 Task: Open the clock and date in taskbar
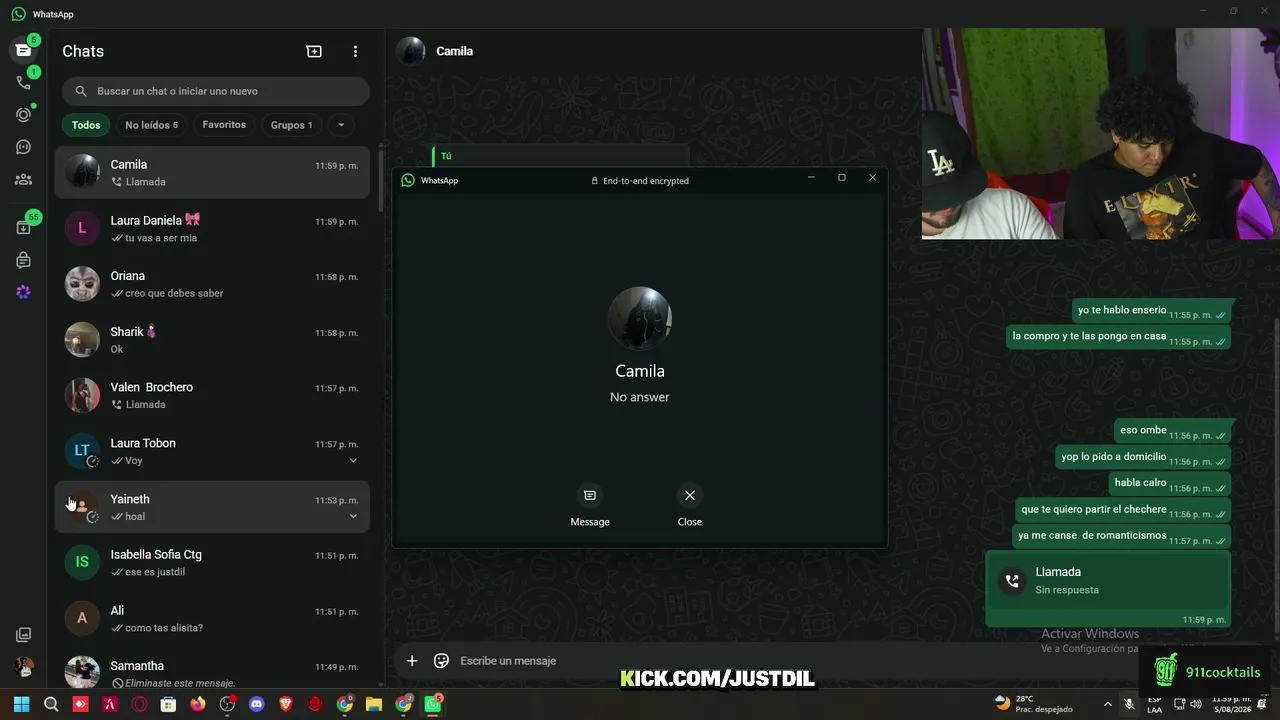[x=1232, y=704]
